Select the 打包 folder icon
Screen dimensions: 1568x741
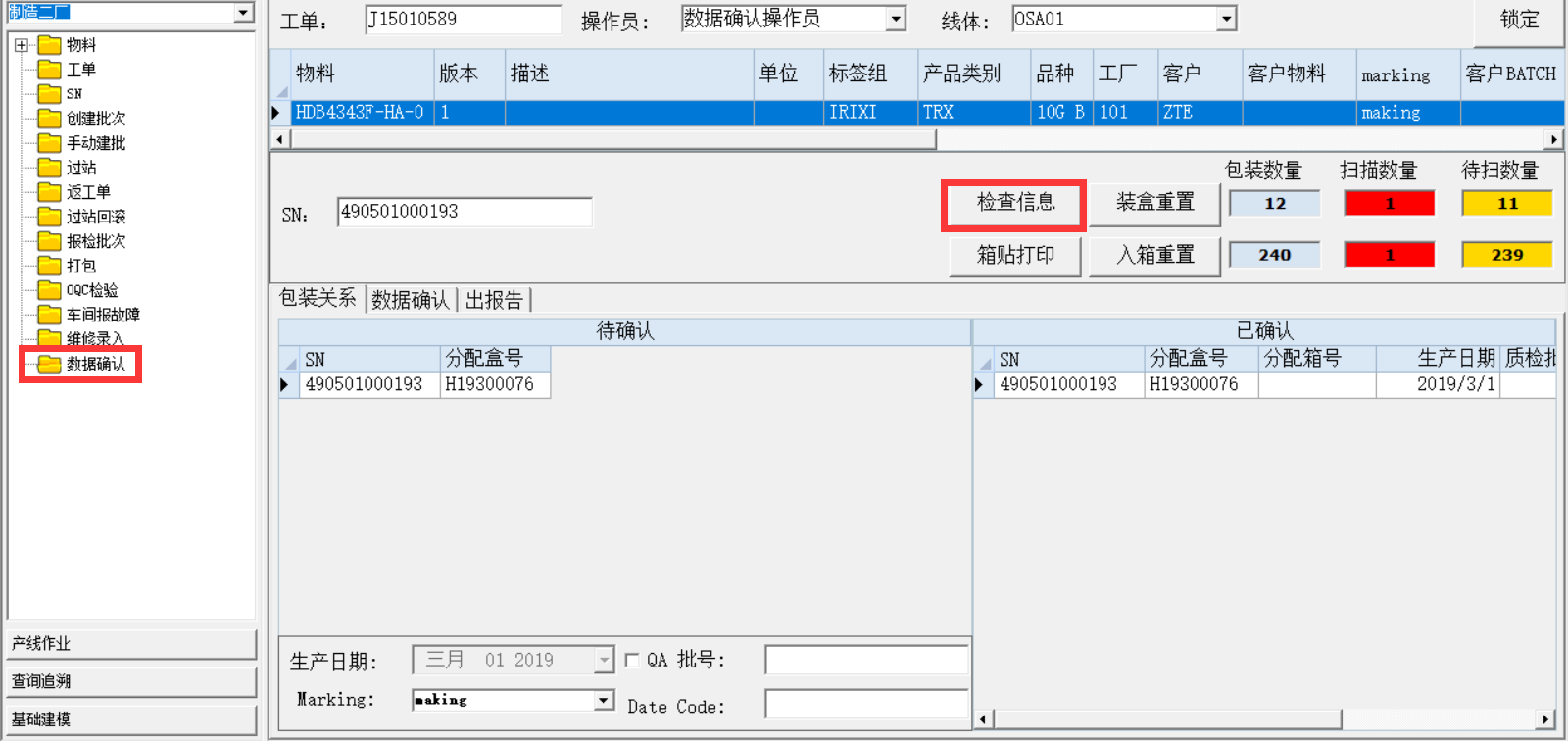[49, 266]
